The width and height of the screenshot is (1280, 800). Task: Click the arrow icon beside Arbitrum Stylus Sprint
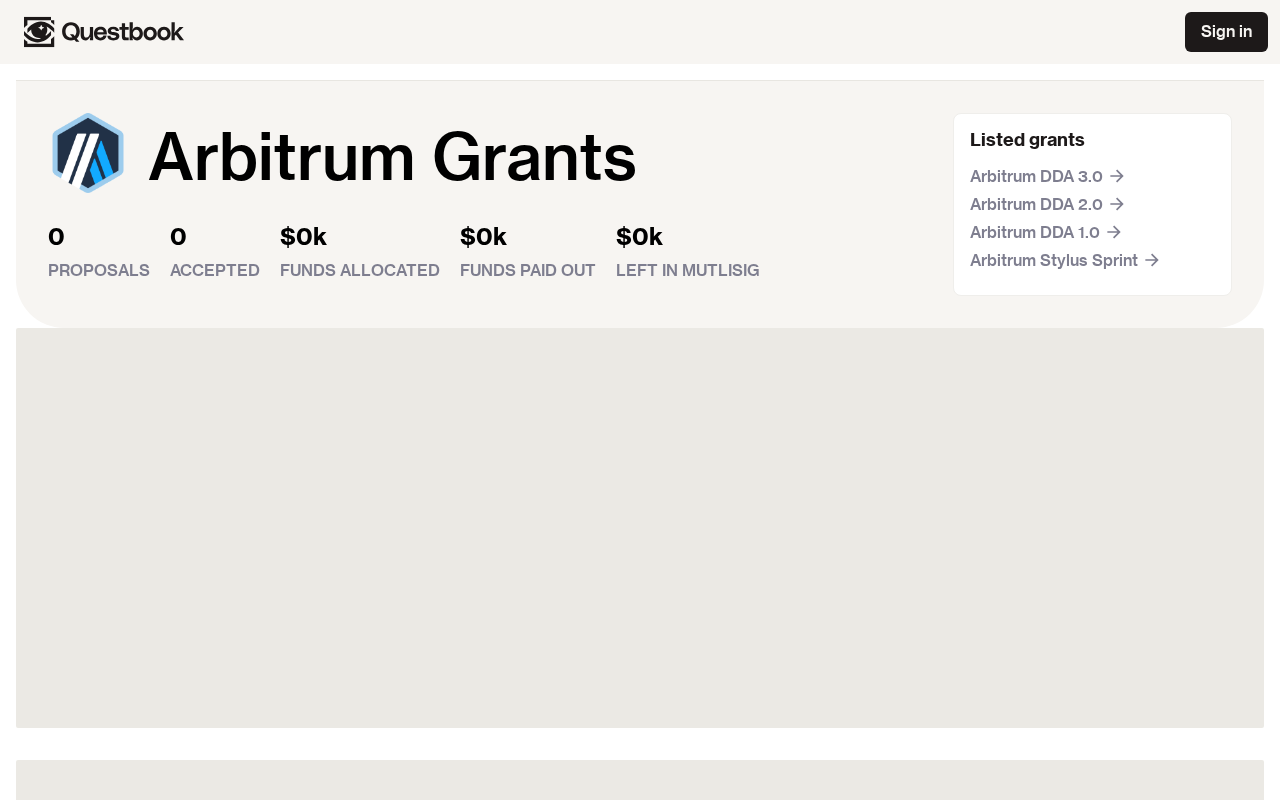pyautogui.click(x=1152, y=260)
